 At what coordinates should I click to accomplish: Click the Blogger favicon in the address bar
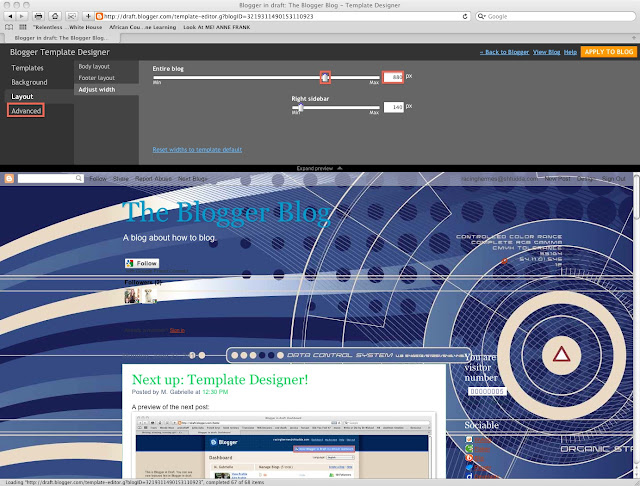click(99, 16)
